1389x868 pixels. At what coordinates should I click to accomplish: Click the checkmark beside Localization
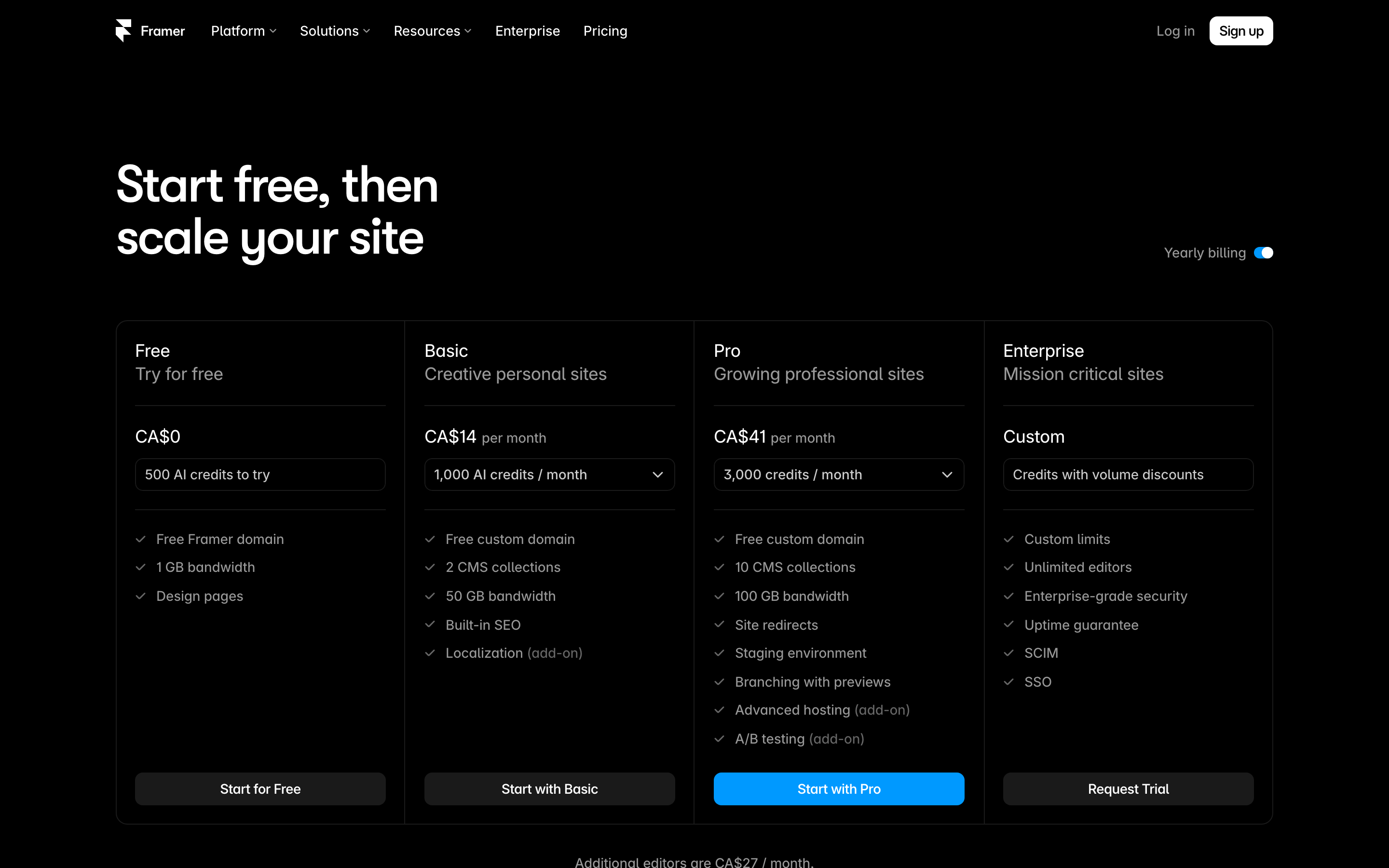pos(430,653)
